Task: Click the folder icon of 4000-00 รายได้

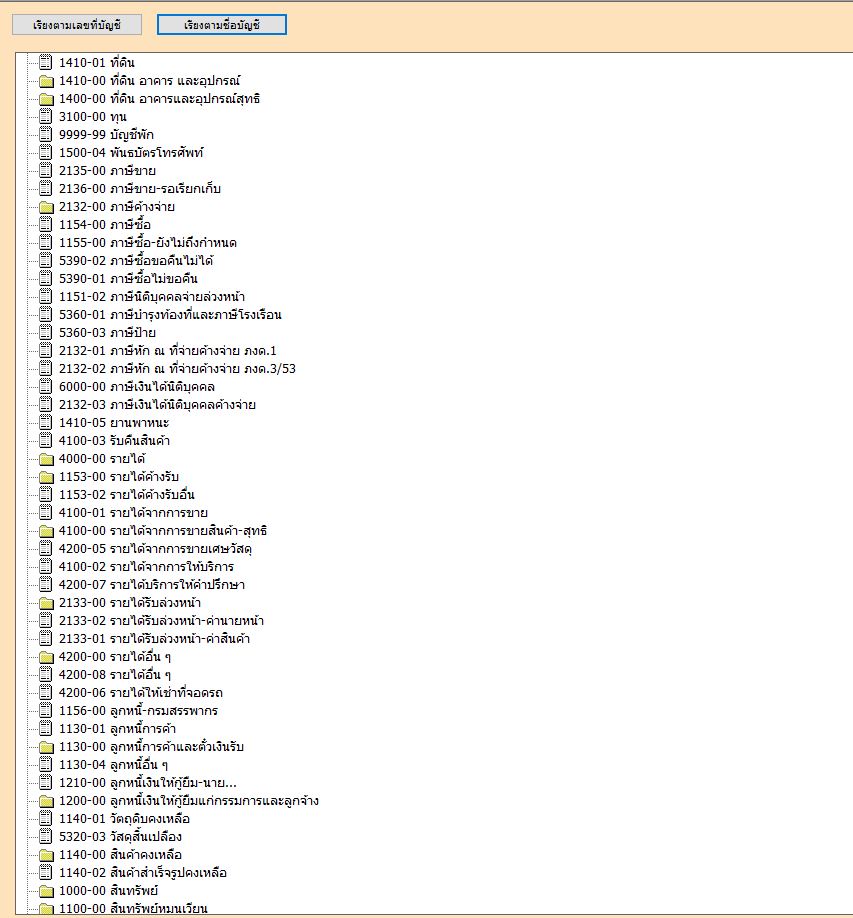Action: [45, 458]
